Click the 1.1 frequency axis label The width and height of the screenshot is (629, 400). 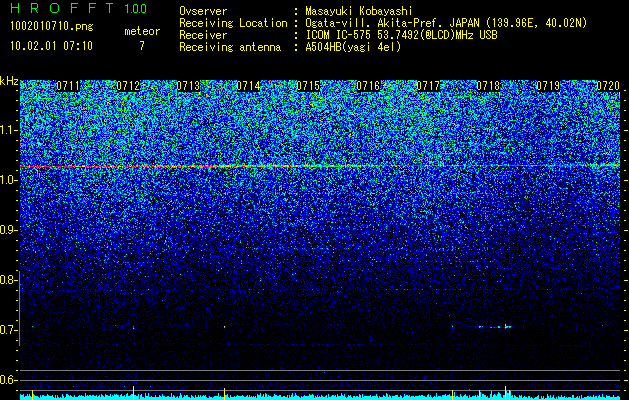click(9, 130)
